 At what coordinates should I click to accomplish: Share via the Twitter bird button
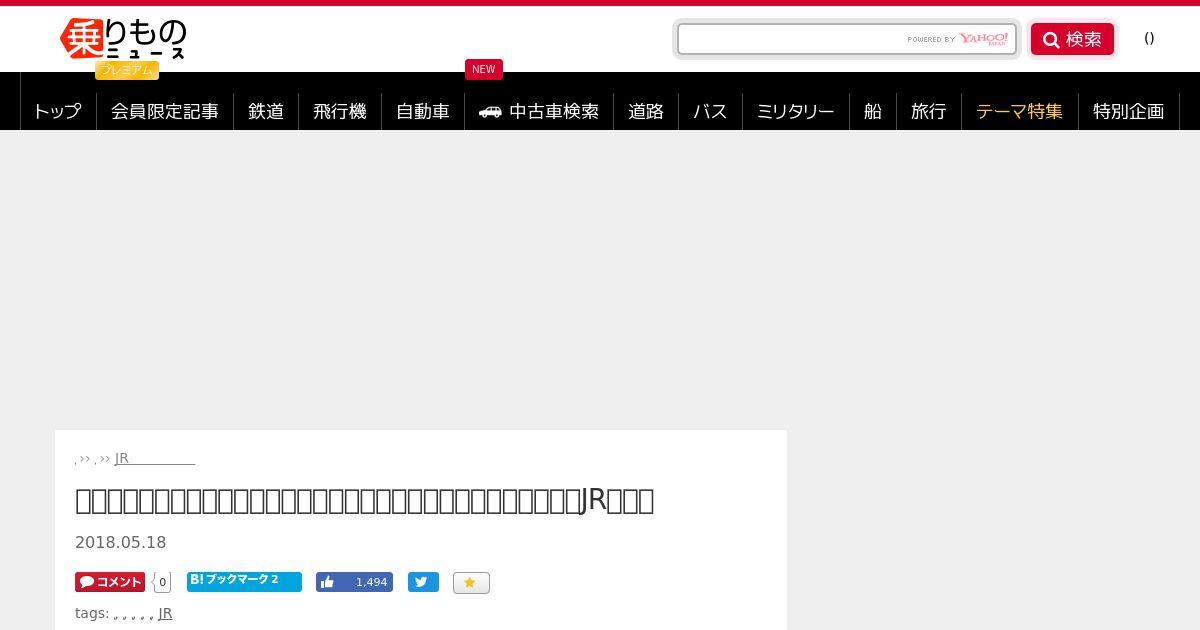pos(423,582)
